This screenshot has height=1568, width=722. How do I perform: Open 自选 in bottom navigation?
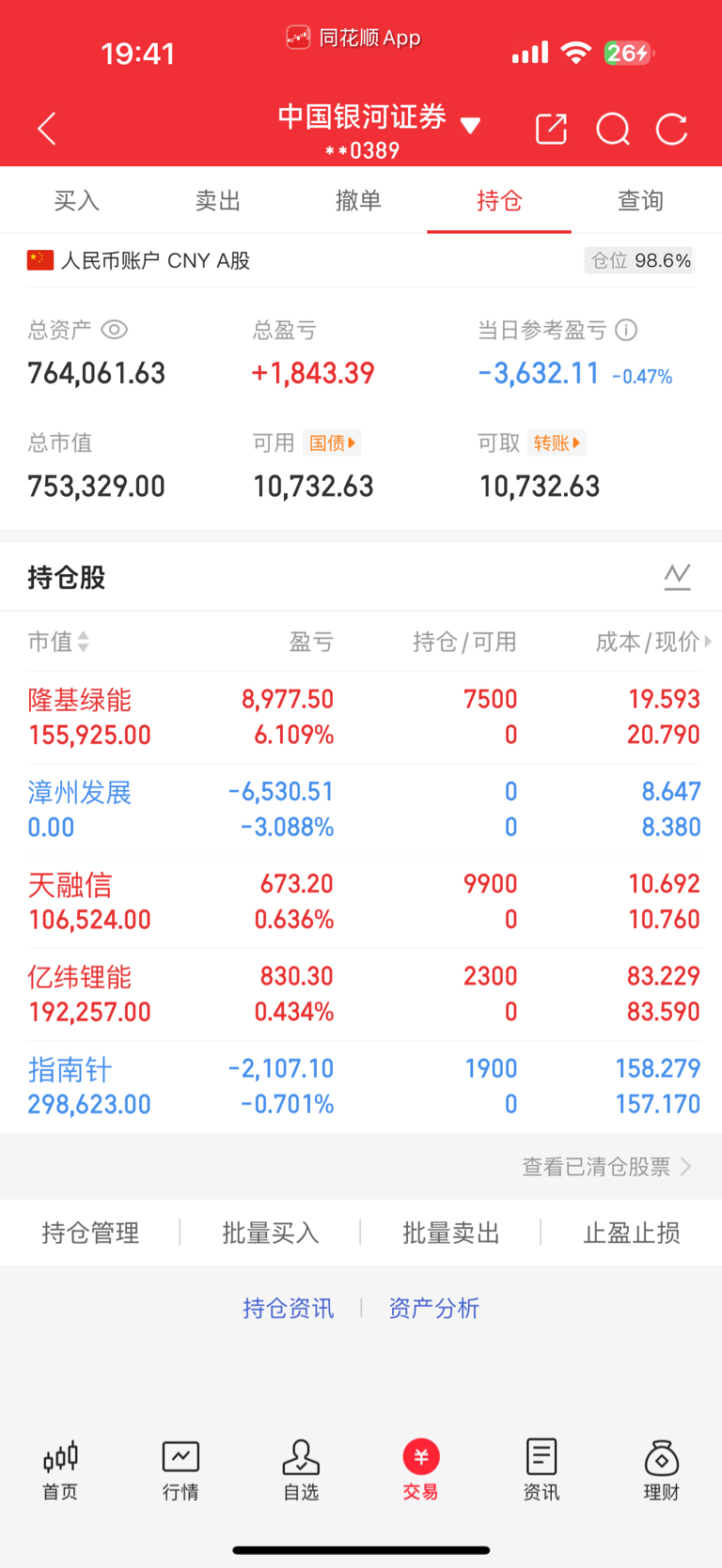[x=301, y=1471]
